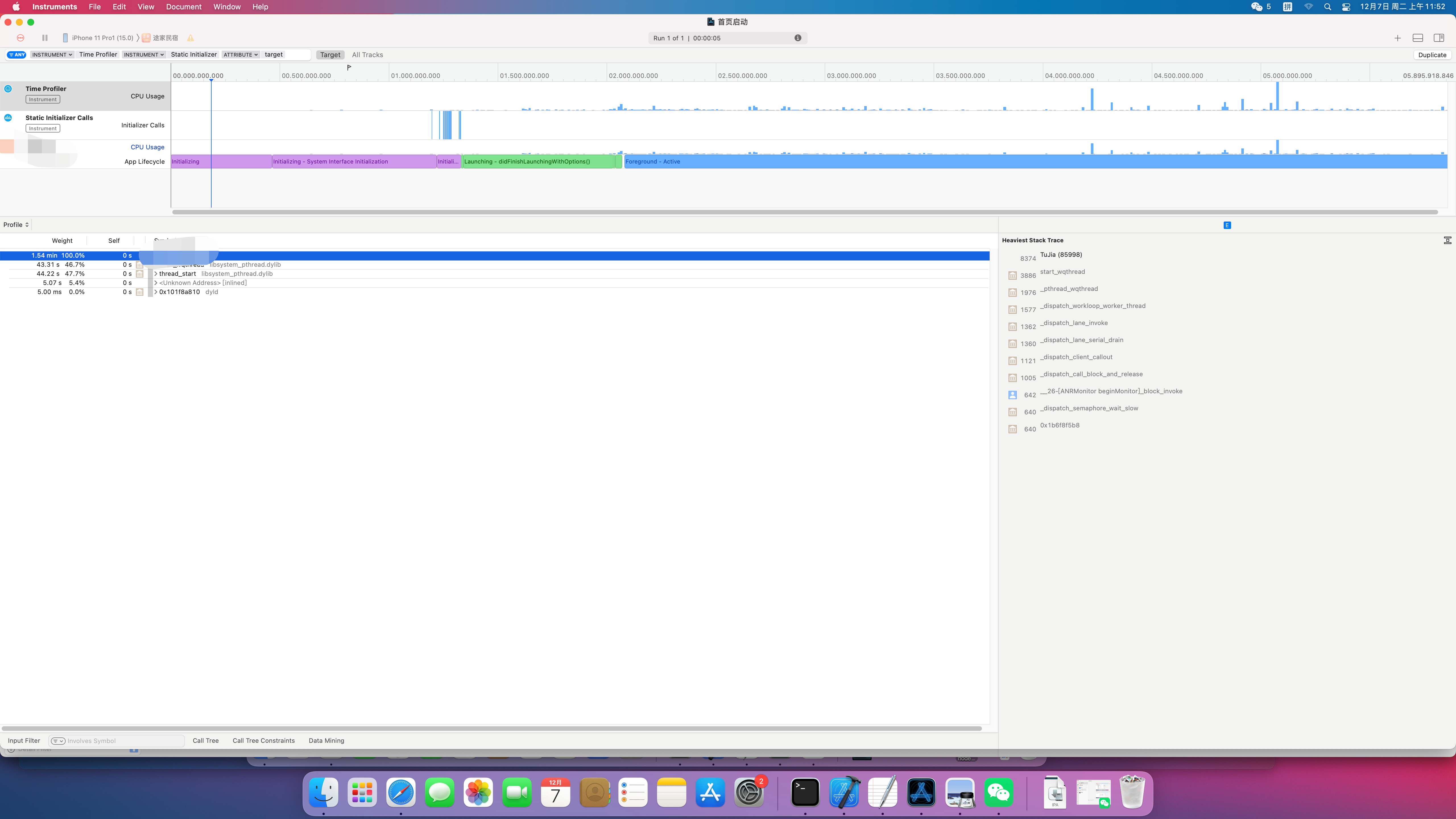The height and width of the screenshot is (819, 1456).
Task: Expand the 0x101f8a810 dyld row
Action: tap(156, 292)
